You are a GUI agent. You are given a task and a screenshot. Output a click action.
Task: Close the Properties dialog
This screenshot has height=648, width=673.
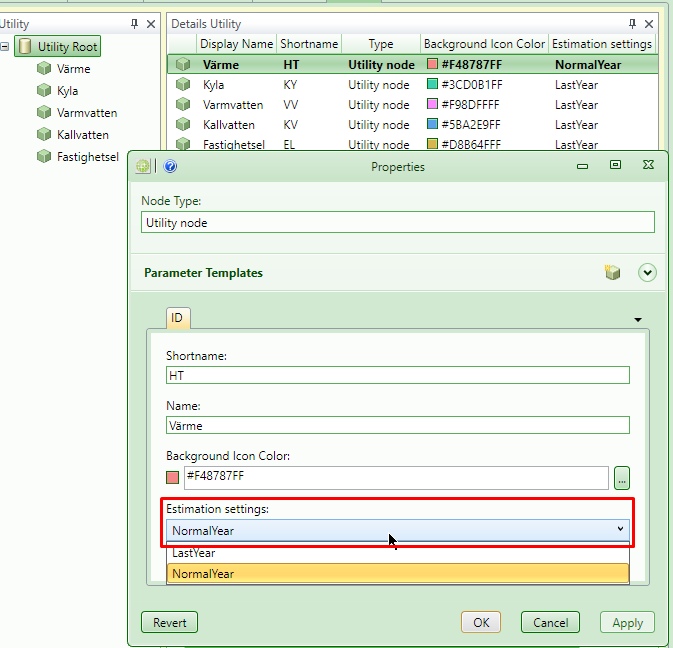pyautogui.click(x=648, y=165)
